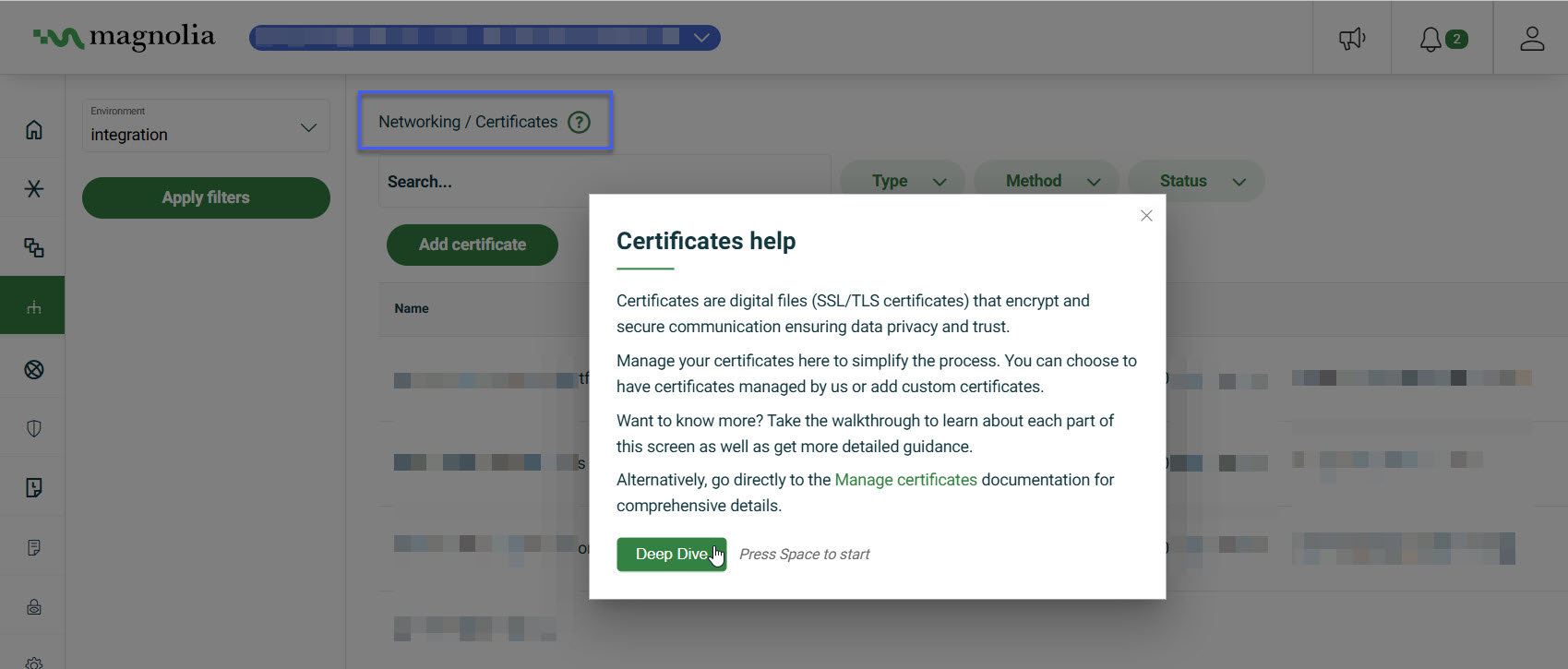Start the Deep Dive walkthrough
The height and width of the screenshot is (669, 1568).
pos(672,555)
